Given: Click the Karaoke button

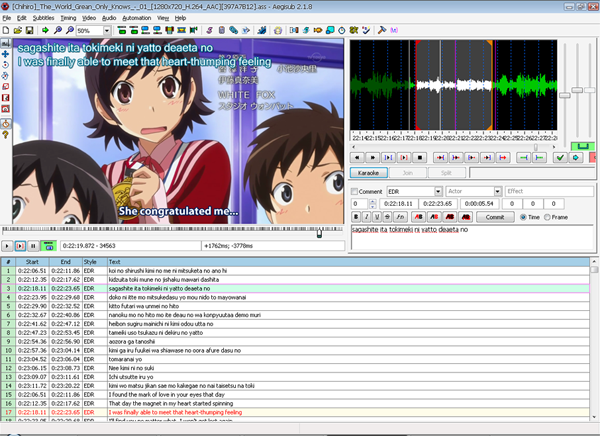Looking at the screenshot, I should tap(368, 173).
